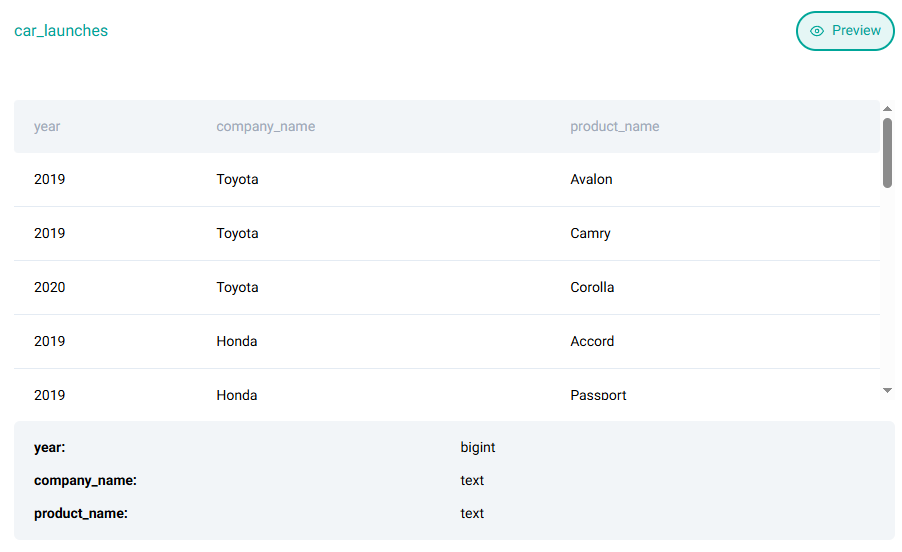Click the scrollbar down arrow

888,390
